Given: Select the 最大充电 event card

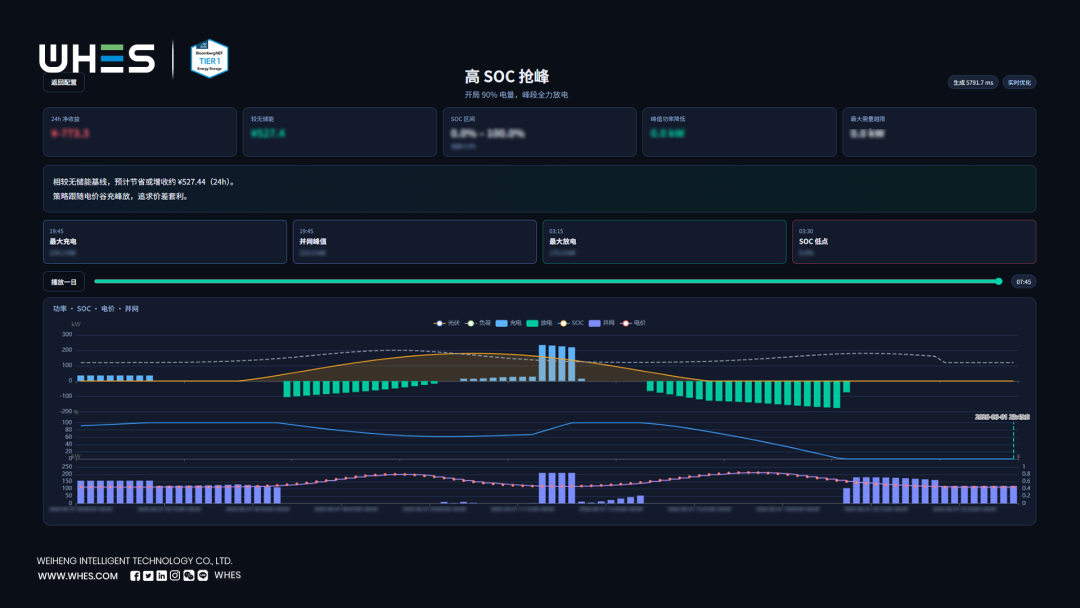Looking at the screenshot, I should 165,242.
